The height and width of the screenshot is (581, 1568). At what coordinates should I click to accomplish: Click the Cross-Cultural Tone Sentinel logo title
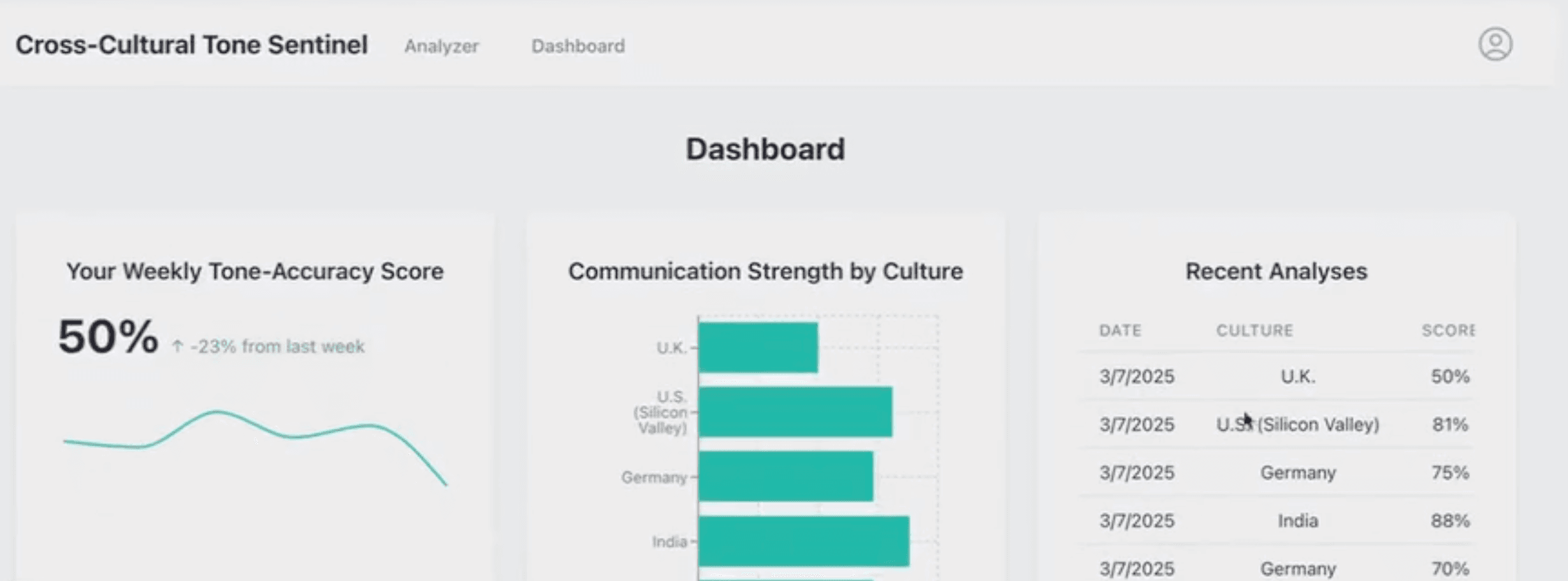192,45
